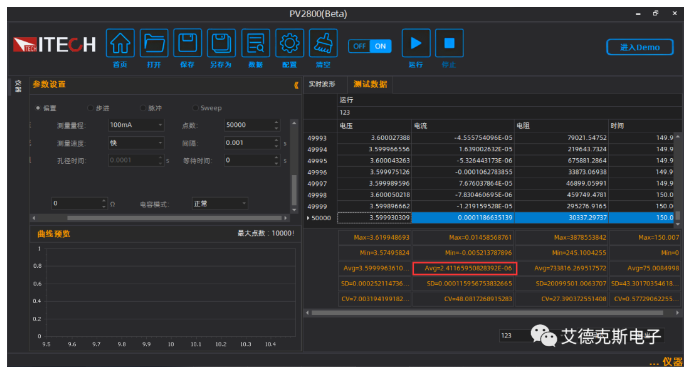689x373 pixels.
Task: Open the measurement speed dropdown showing 快
Action: tap(136, 143)
